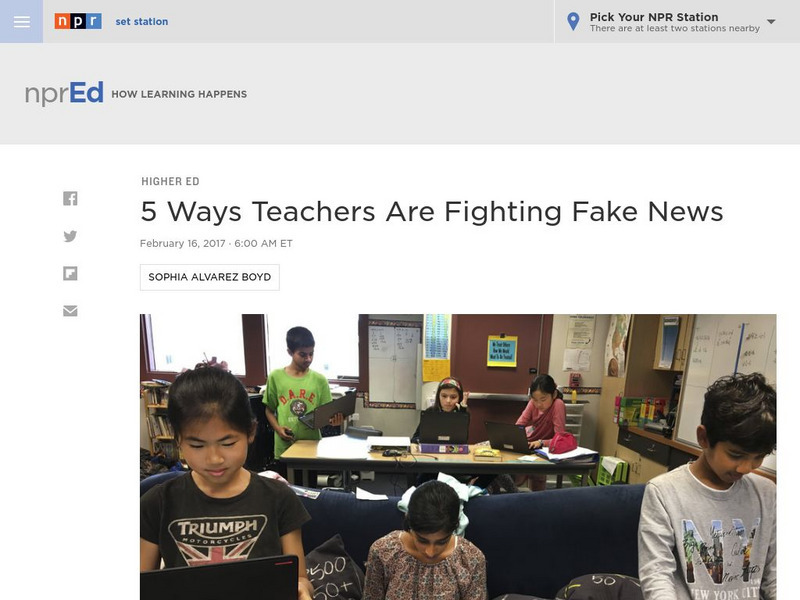Share article on Twitter

pyautogui.click(x=70, y=236)
